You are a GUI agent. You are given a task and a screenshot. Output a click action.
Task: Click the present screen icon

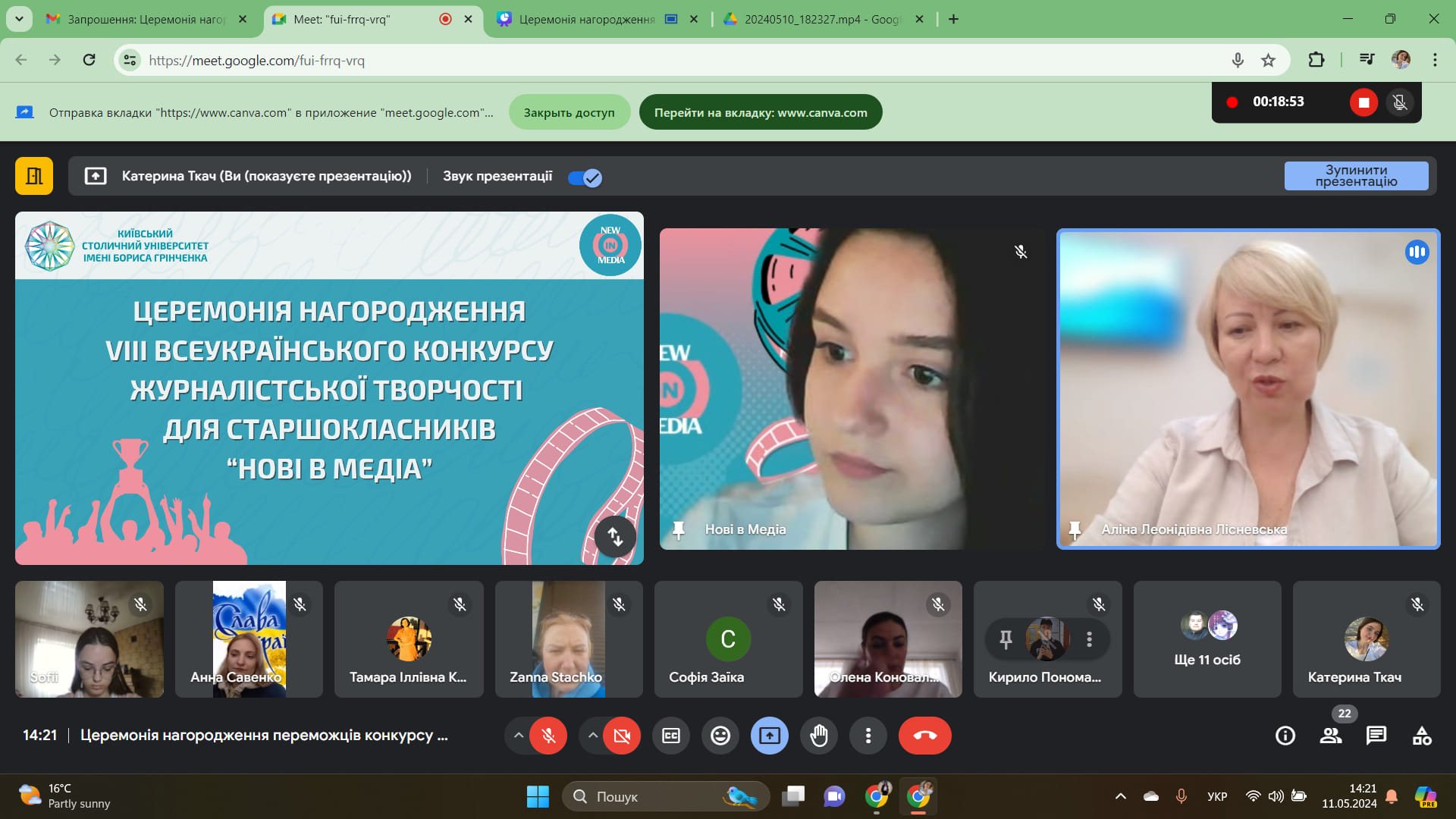770,736
